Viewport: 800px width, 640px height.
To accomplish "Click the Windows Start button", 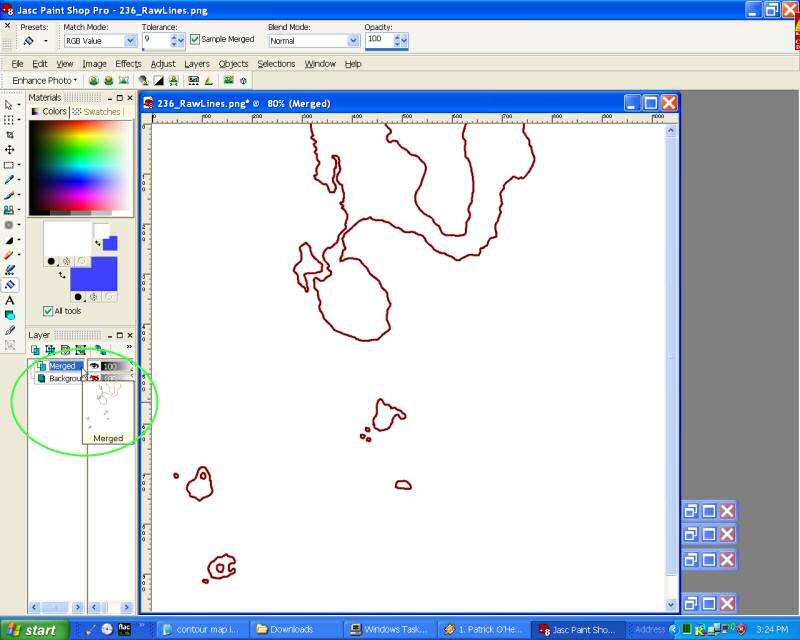I will tap(35, 630).
